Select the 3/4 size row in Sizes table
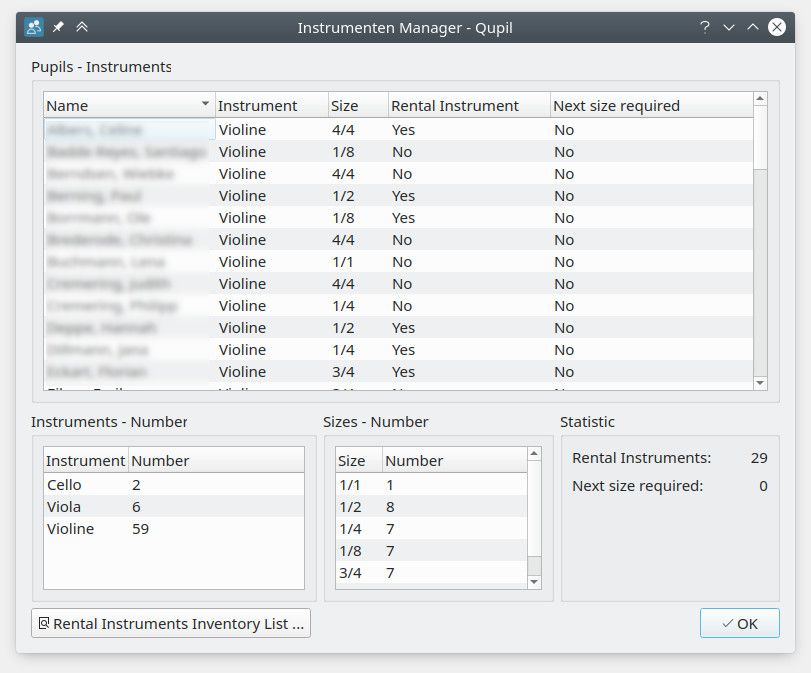The width and height of the screenshot is (811, 673). point(431,573)
